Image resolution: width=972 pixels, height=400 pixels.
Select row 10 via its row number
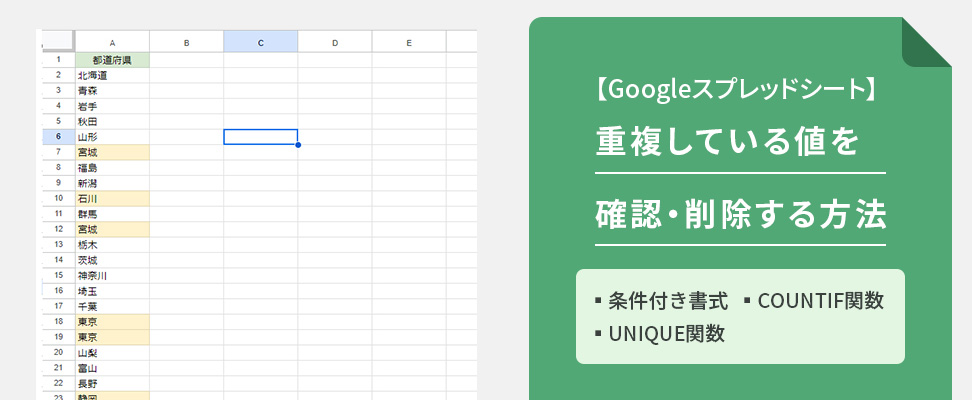(58, 199)
